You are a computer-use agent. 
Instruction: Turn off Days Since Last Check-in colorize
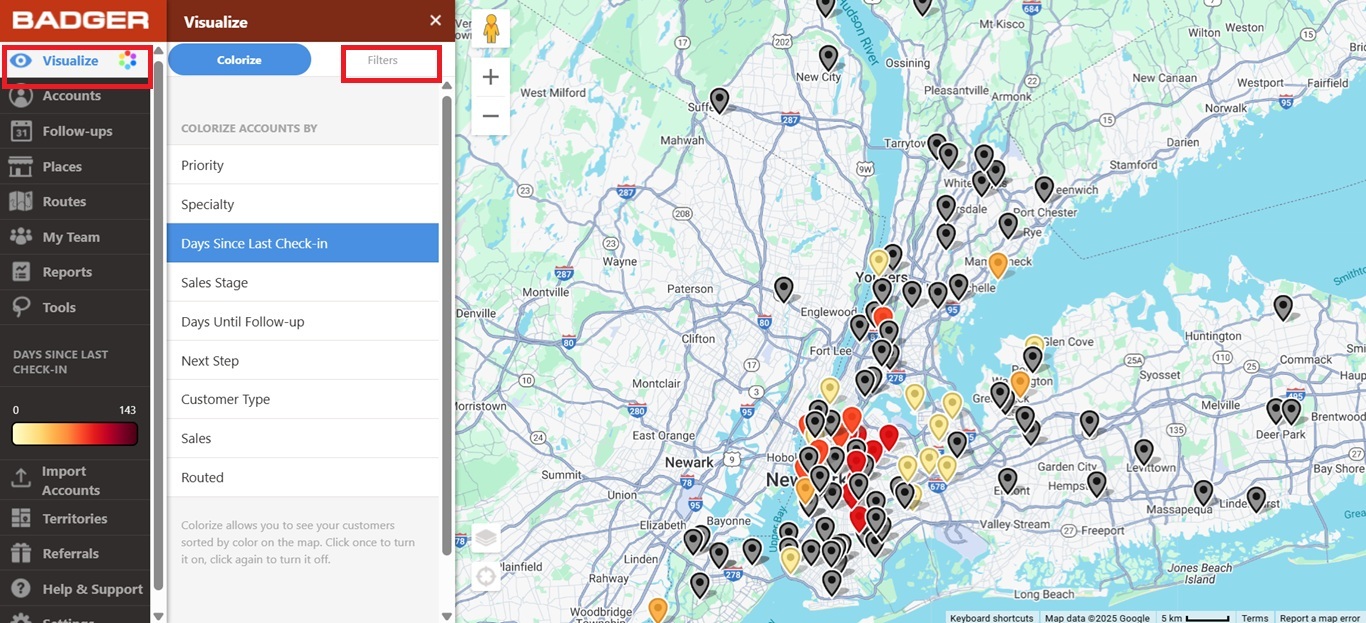coord(303,243)
